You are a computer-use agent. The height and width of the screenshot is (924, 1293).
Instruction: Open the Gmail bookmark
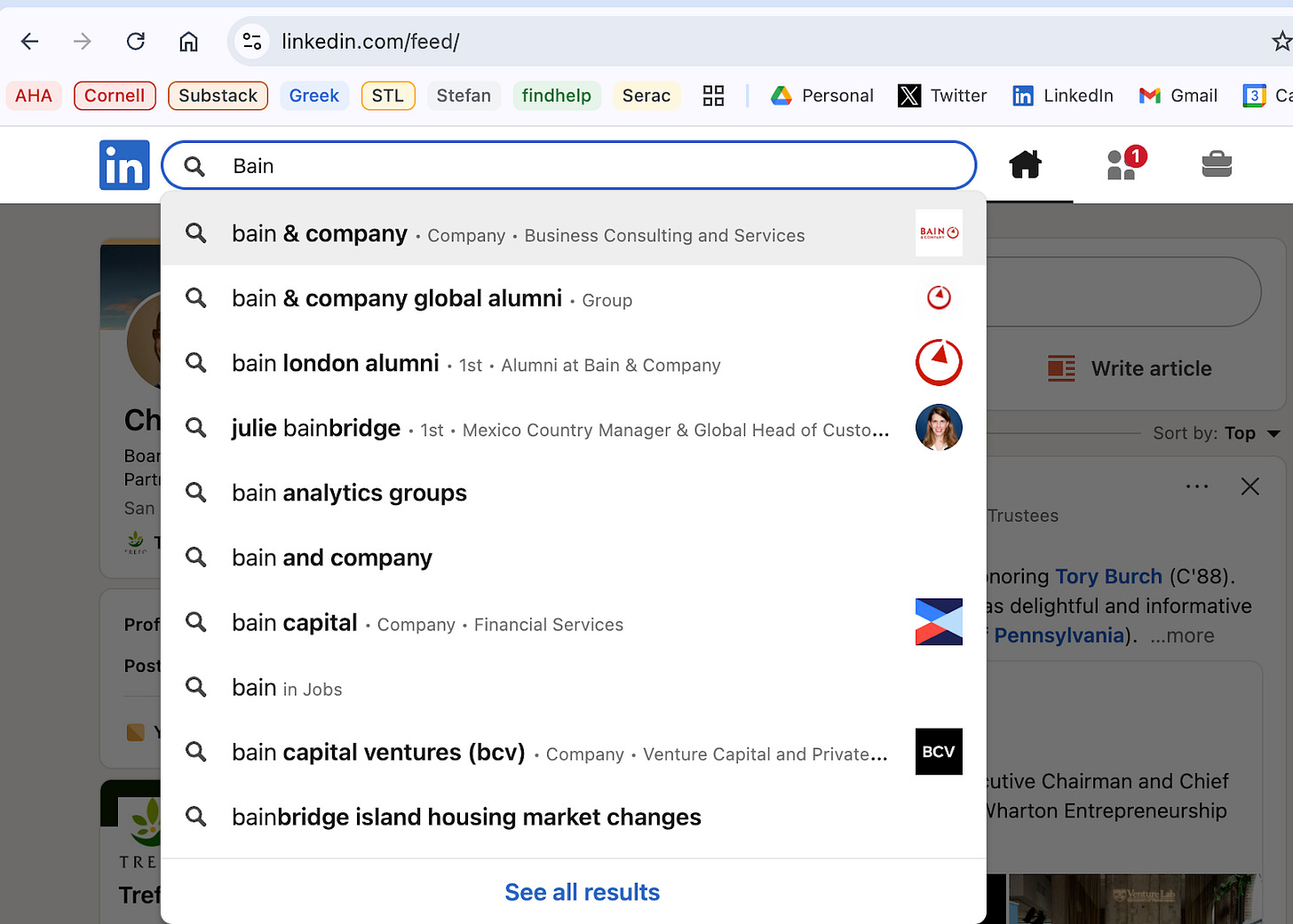[x=1178, y=96]
